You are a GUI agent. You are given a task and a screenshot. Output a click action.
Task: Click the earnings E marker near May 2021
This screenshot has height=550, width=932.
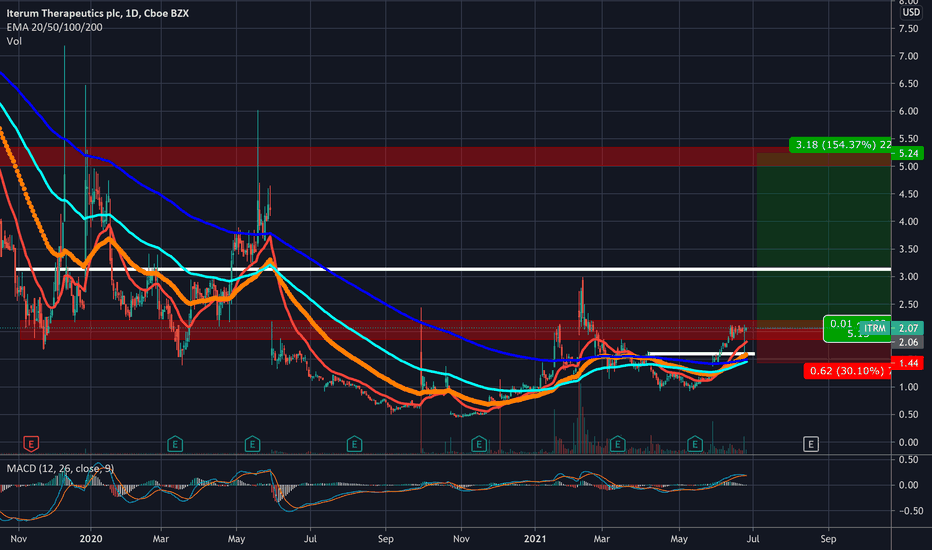point(695,444)
